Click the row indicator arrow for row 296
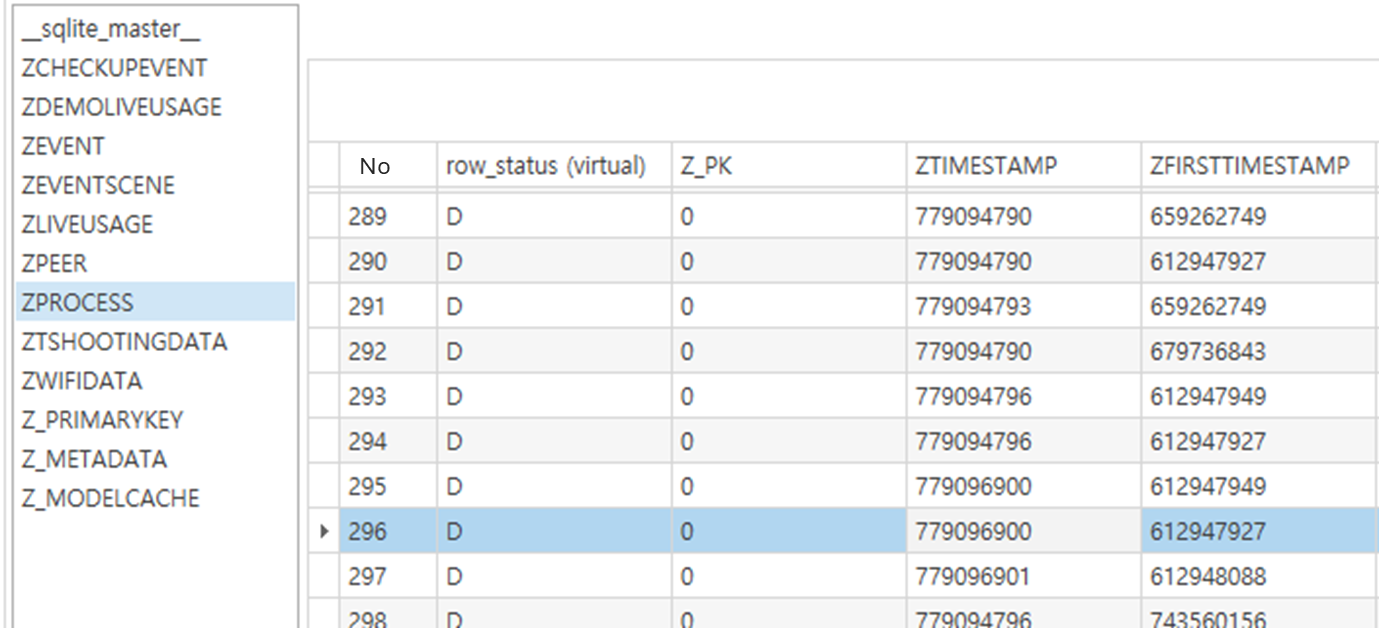Image resolution: width=1379 pixels, height=628 pixels. coord(324,532)
